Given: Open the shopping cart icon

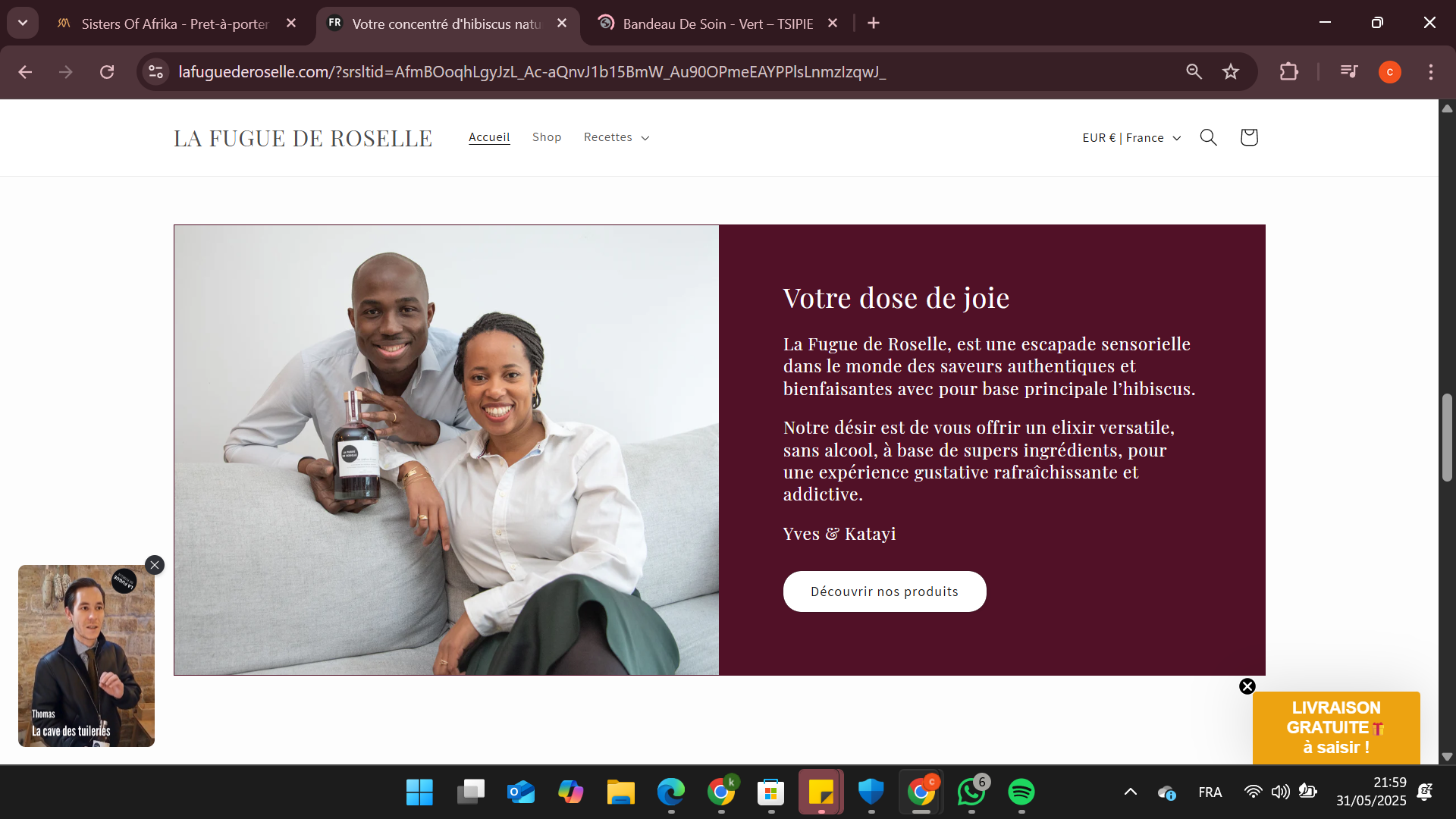Looking at the screenshot, I should click(x=1248, y=137).
